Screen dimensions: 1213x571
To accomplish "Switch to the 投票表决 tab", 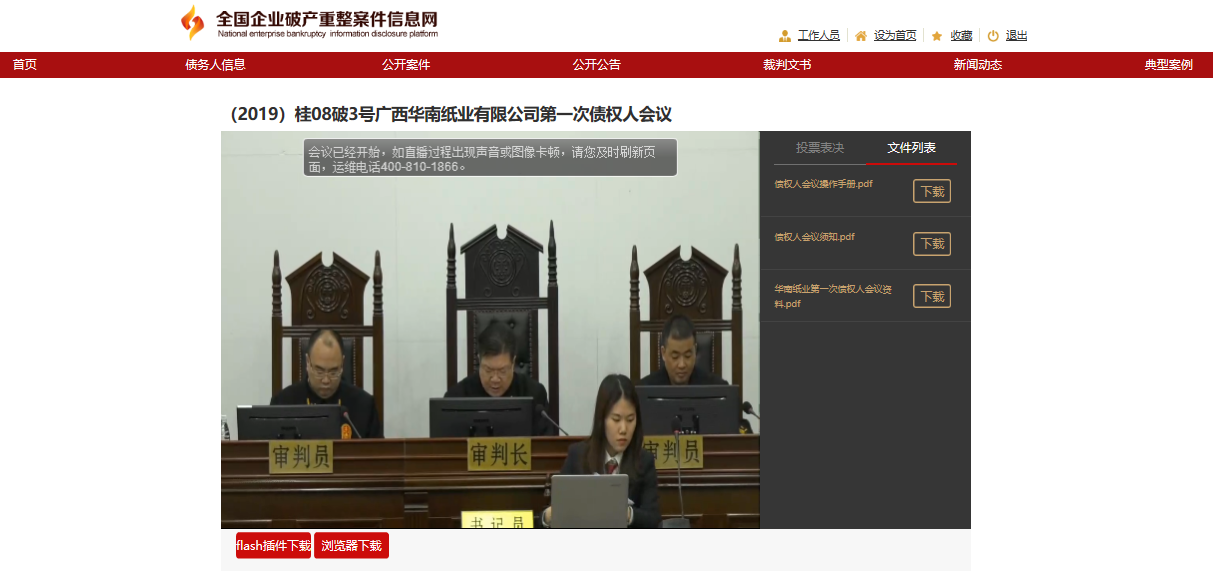I will [x=820, y=148].
